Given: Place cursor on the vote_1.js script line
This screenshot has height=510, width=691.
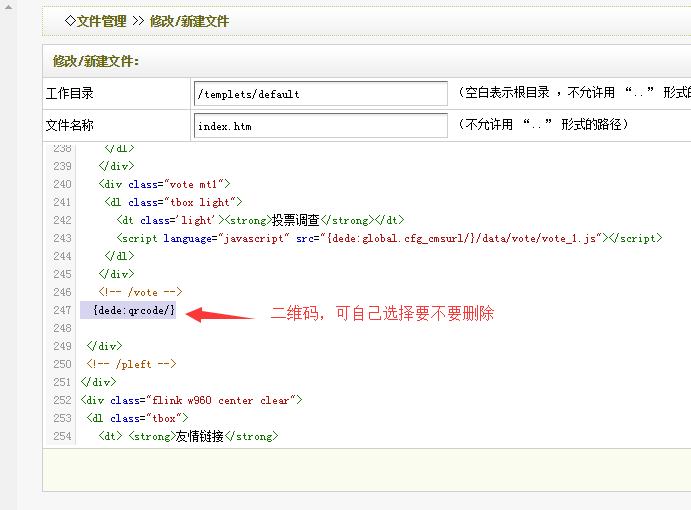Looking at the screenshot, I should coord(388,238).
